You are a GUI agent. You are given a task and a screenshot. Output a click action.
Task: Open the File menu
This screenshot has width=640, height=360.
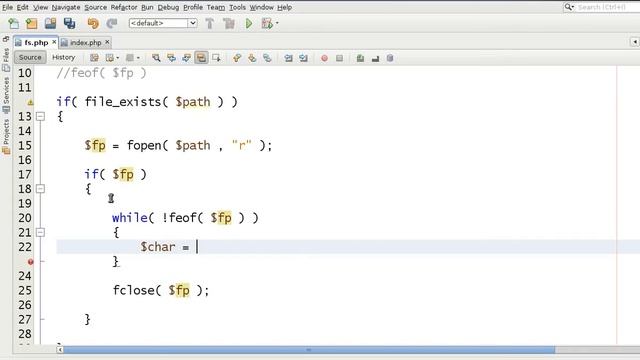(7, 7)
